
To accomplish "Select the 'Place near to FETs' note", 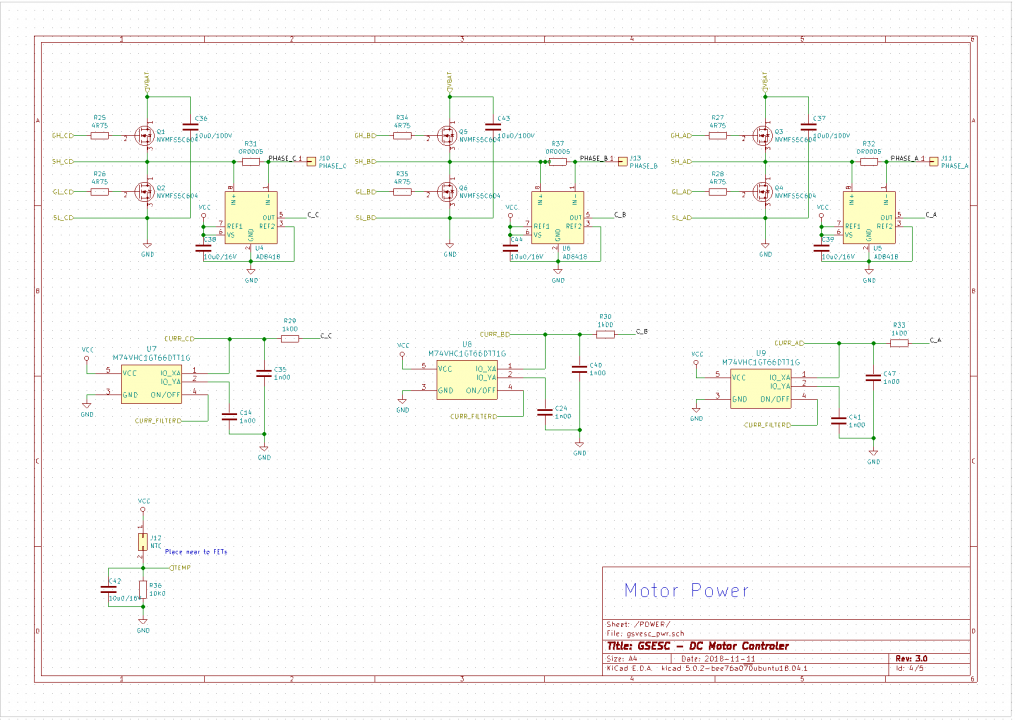I will click(196, 552).
